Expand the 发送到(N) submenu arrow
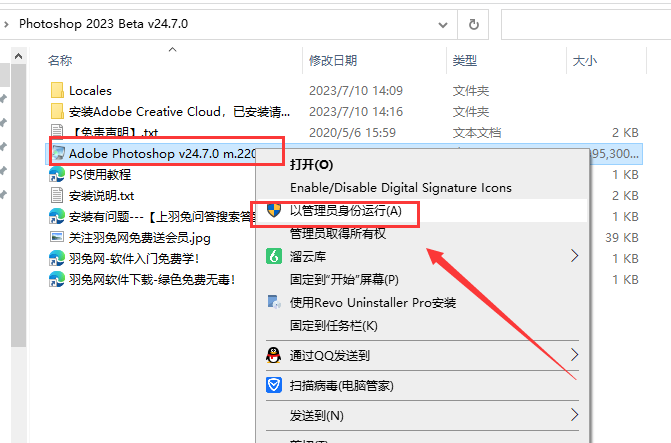The height and width of the screenshot is (443, 671). 574,414
